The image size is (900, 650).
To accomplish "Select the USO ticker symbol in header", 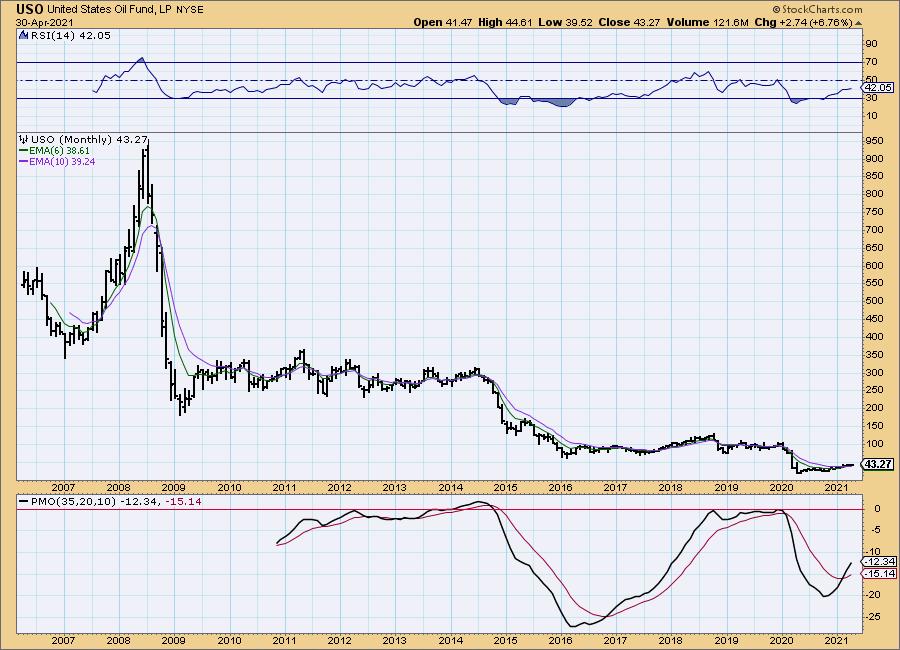I will (x=30, y=9).
